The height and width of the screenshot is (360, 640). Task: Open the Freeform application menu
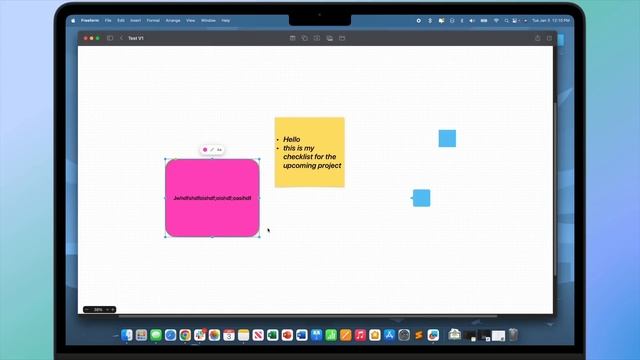[x=90, y=20]
